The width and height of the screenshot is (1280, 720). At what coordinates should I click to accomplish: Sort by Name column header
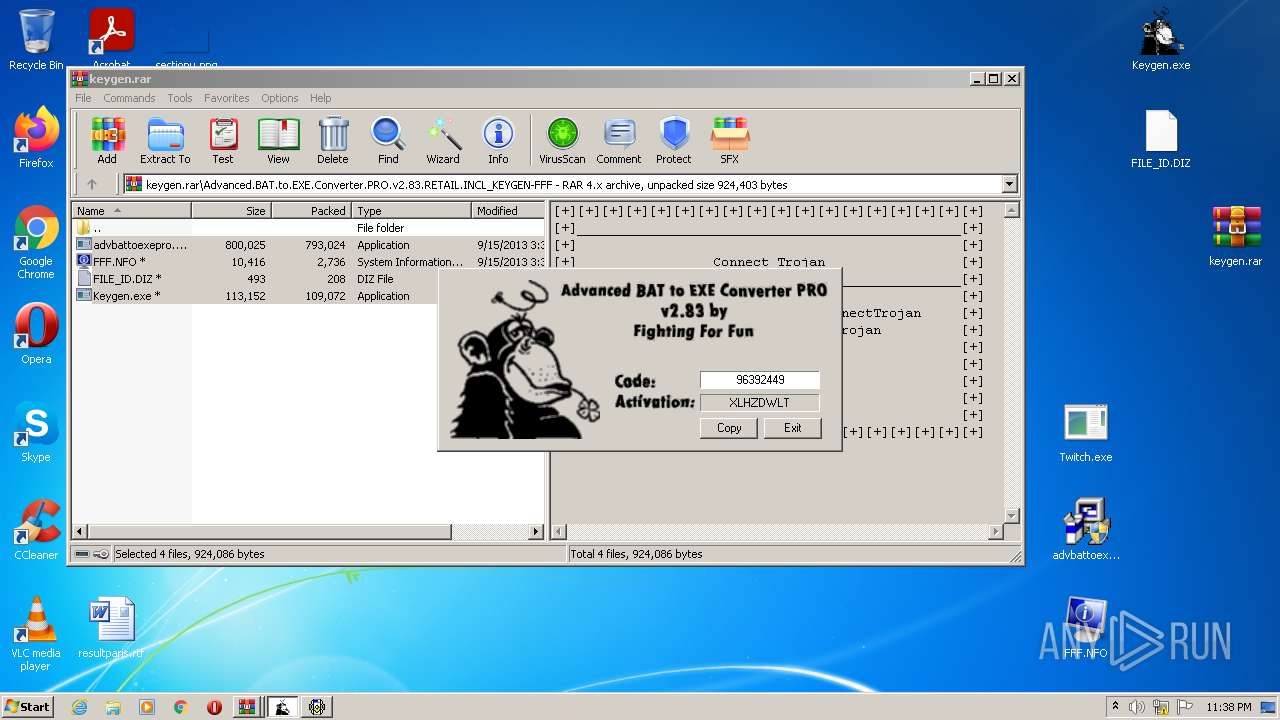pyautogui.click(x=132, y=211)
